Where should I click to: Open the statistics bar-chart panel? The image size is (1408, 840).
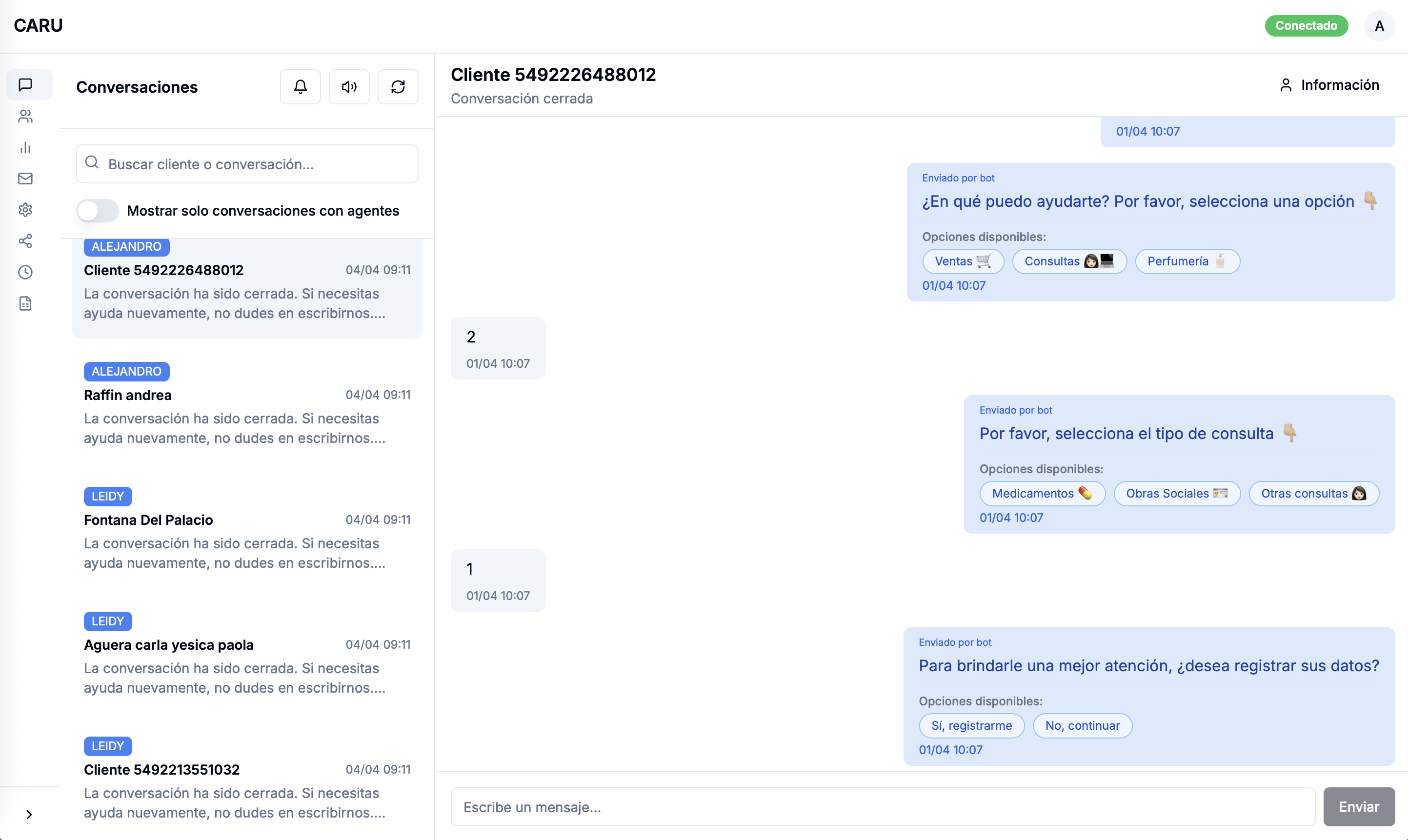click(25, 148)
